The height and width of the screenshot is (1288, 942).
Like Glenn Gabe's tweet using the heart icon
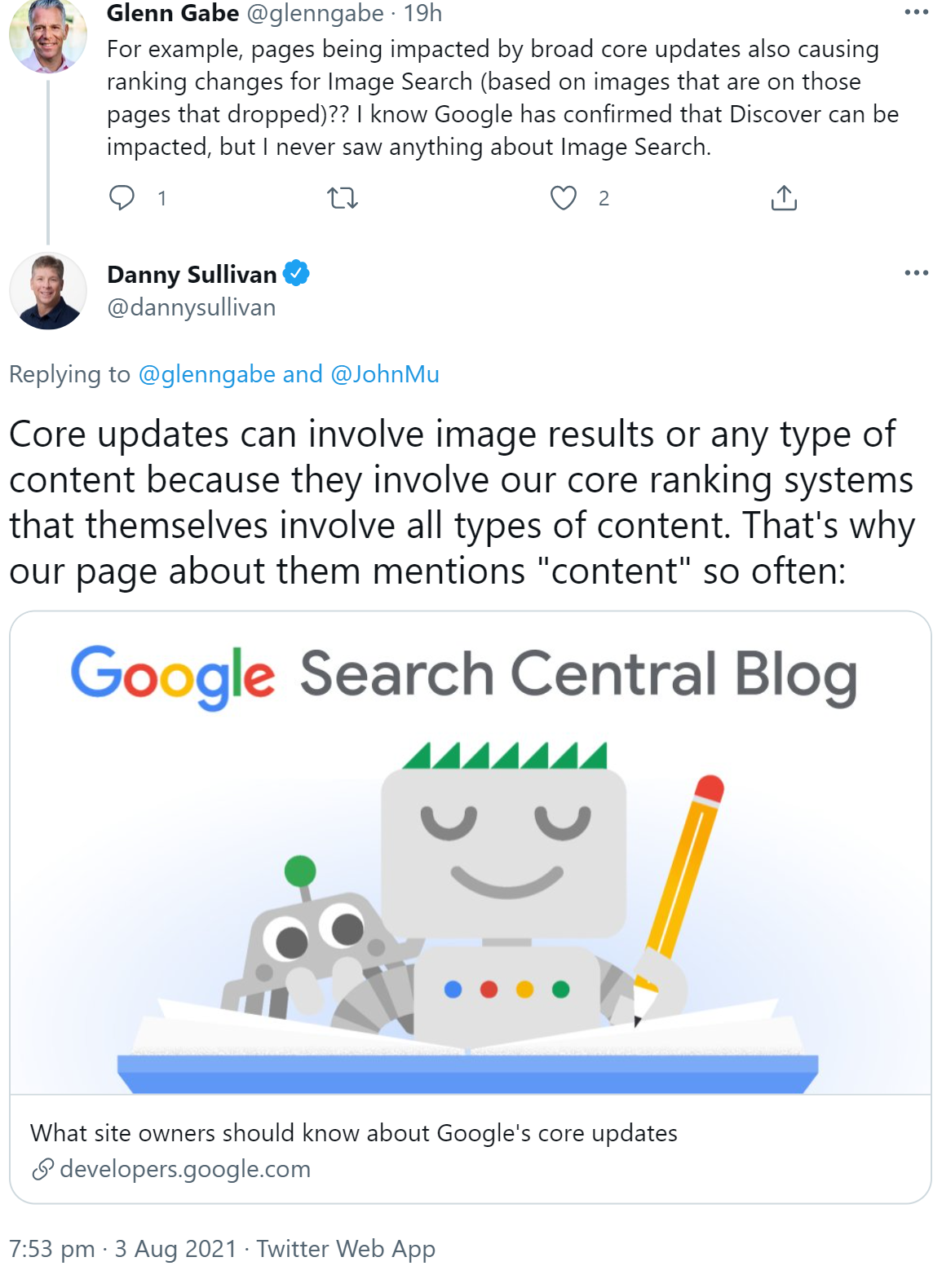click(564, 197)
